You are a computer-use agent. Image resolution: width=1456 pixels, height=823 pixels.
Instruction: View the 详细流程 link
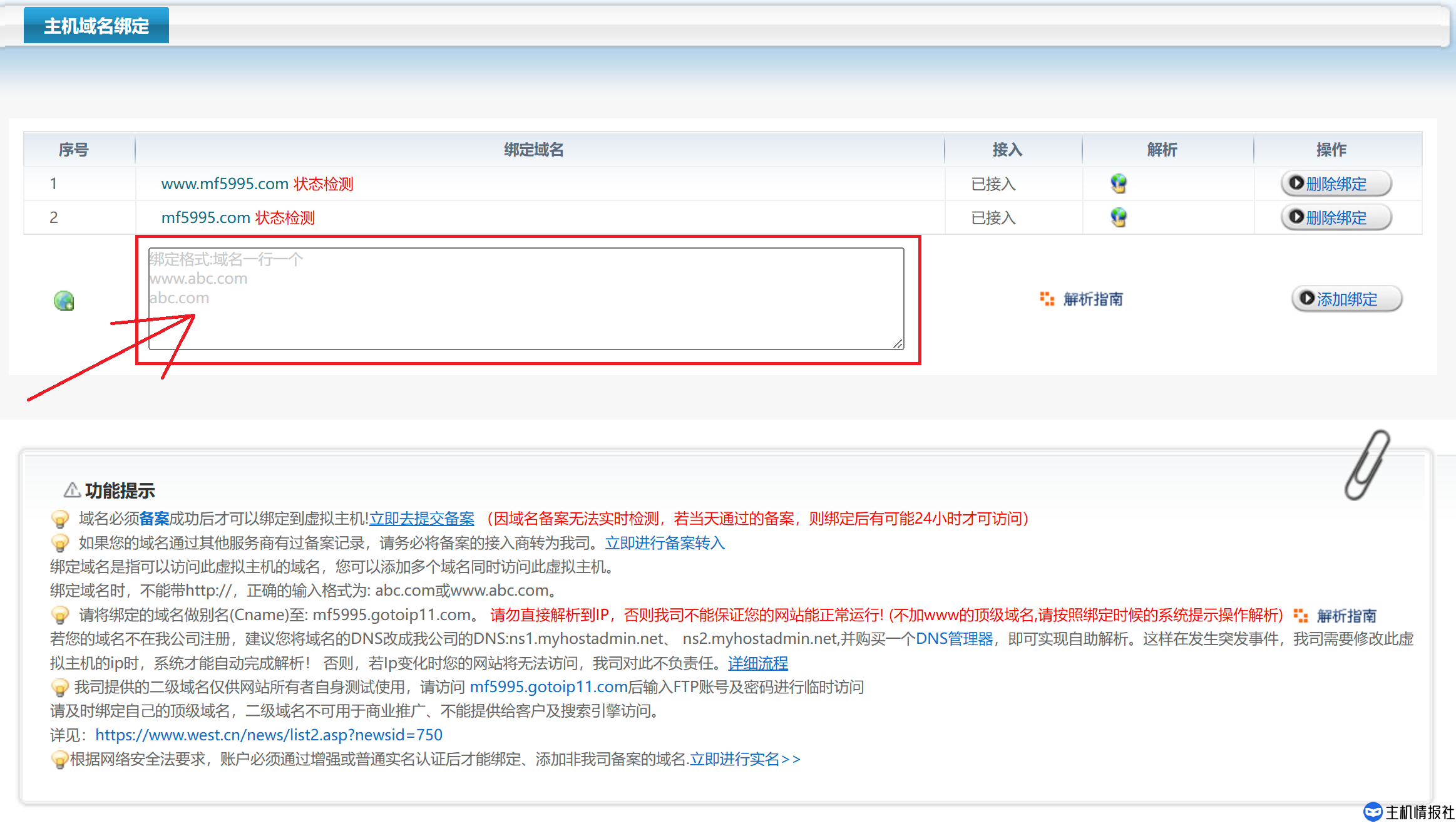[x=757, y=663]
